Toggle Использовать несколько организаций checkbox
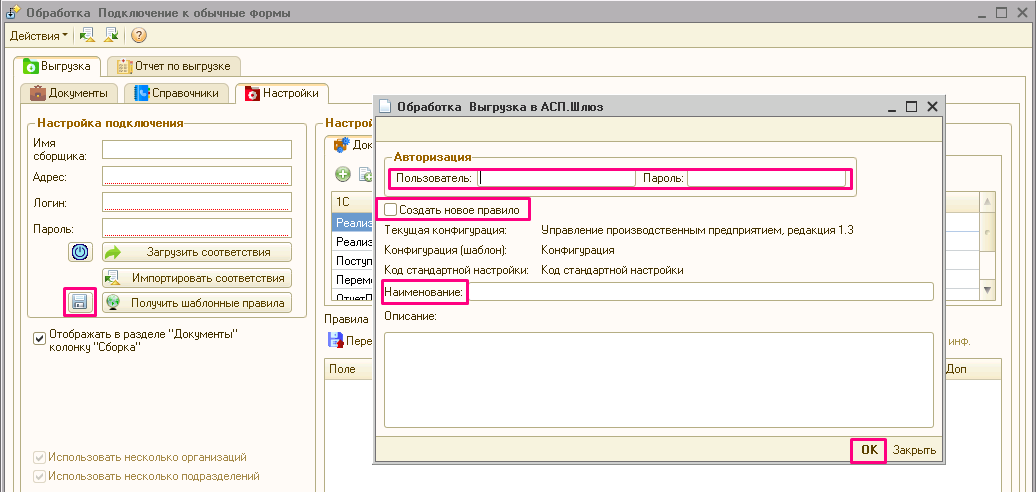This screenshot has width=1036, height=492. click(39, 457)
